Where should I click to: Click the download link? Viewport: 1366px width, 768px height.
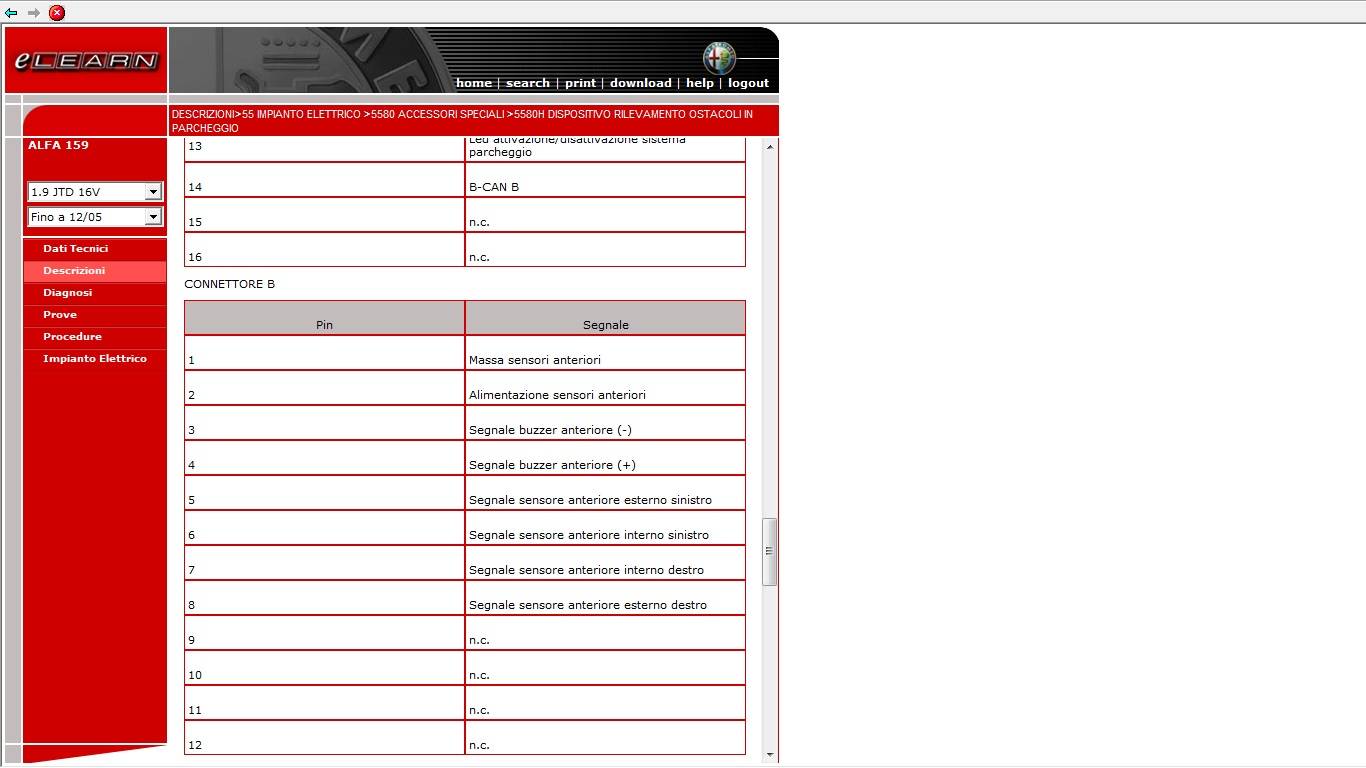click(640, 83)
